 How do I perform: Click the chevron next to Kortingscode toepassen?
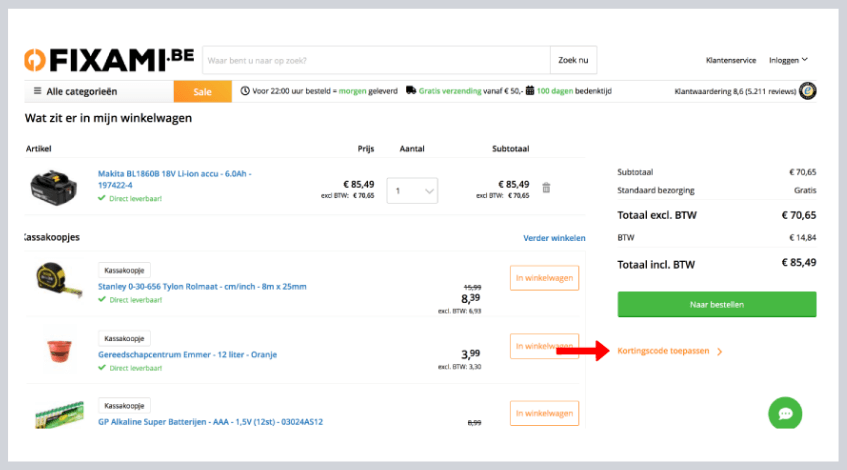720,352
